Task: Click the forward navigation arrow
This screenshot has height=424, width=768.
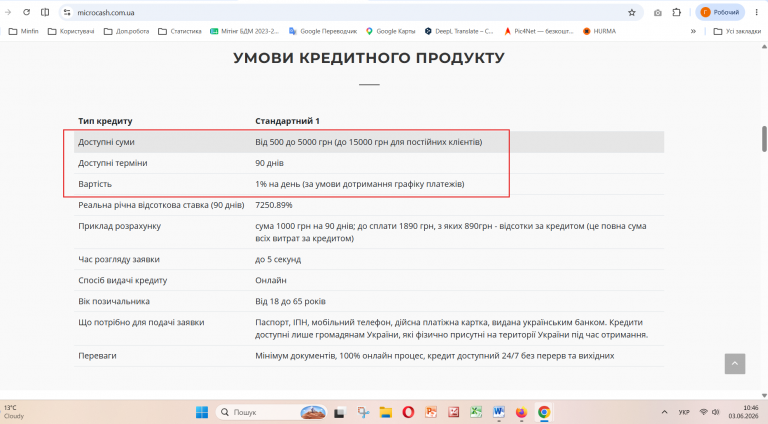Action: click(8, 12)
